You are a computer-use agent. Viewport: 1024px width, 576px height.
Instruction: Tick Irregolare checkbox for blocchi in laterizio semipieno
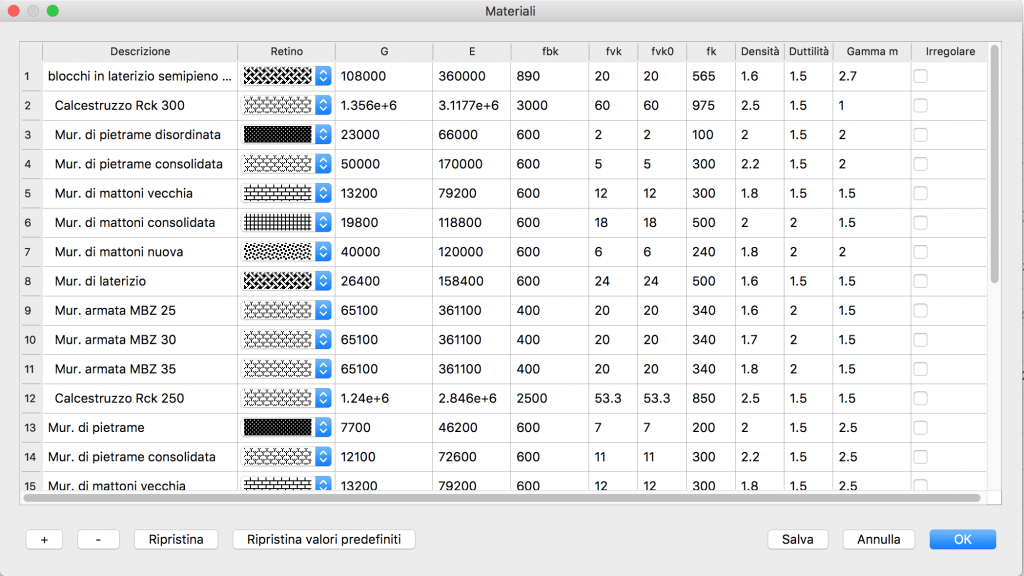pyautogui.click(x=920, y=76)
